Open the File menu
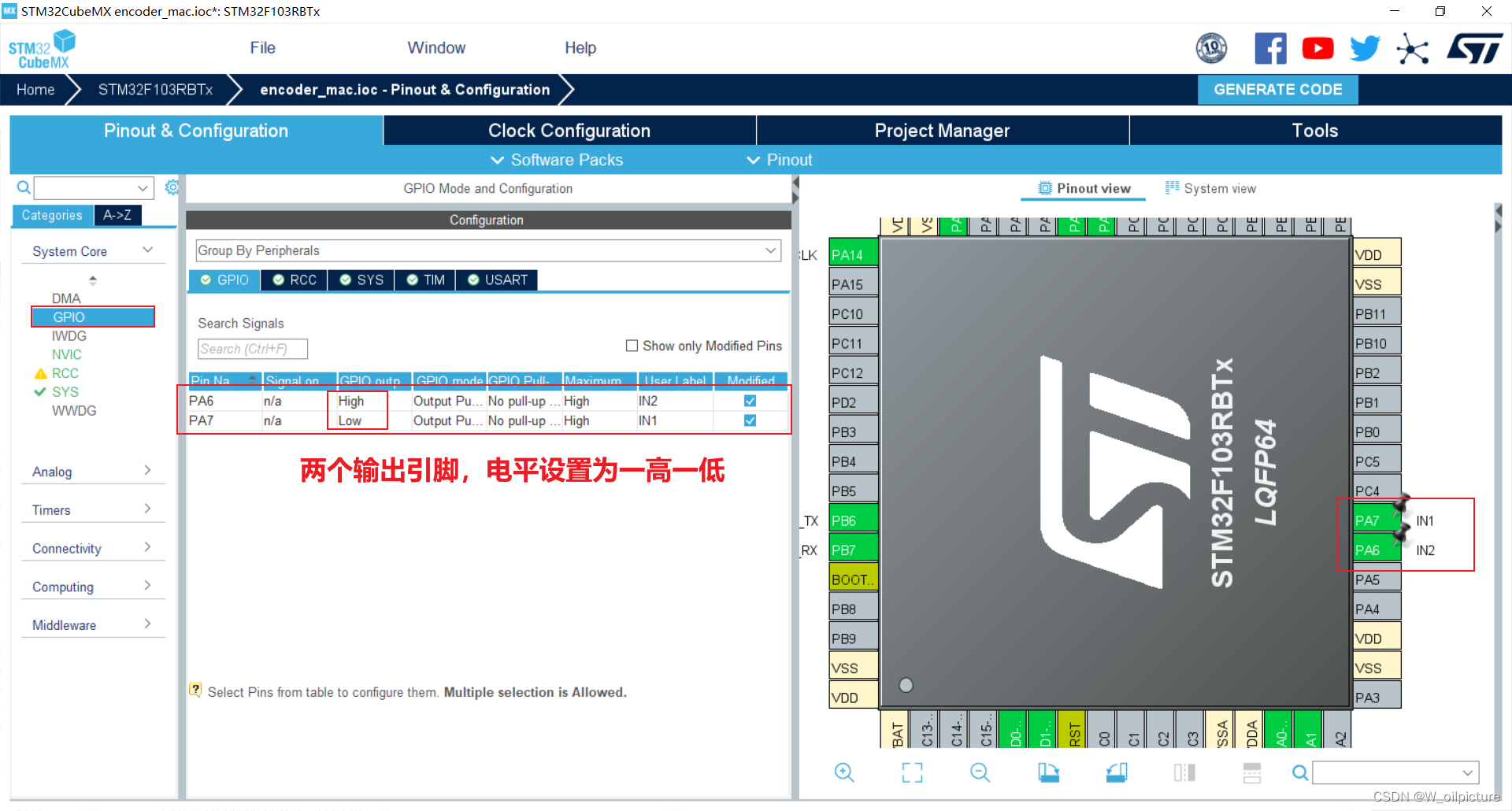The height and width of the screenshot is (811, 1512). coord(262,48)
